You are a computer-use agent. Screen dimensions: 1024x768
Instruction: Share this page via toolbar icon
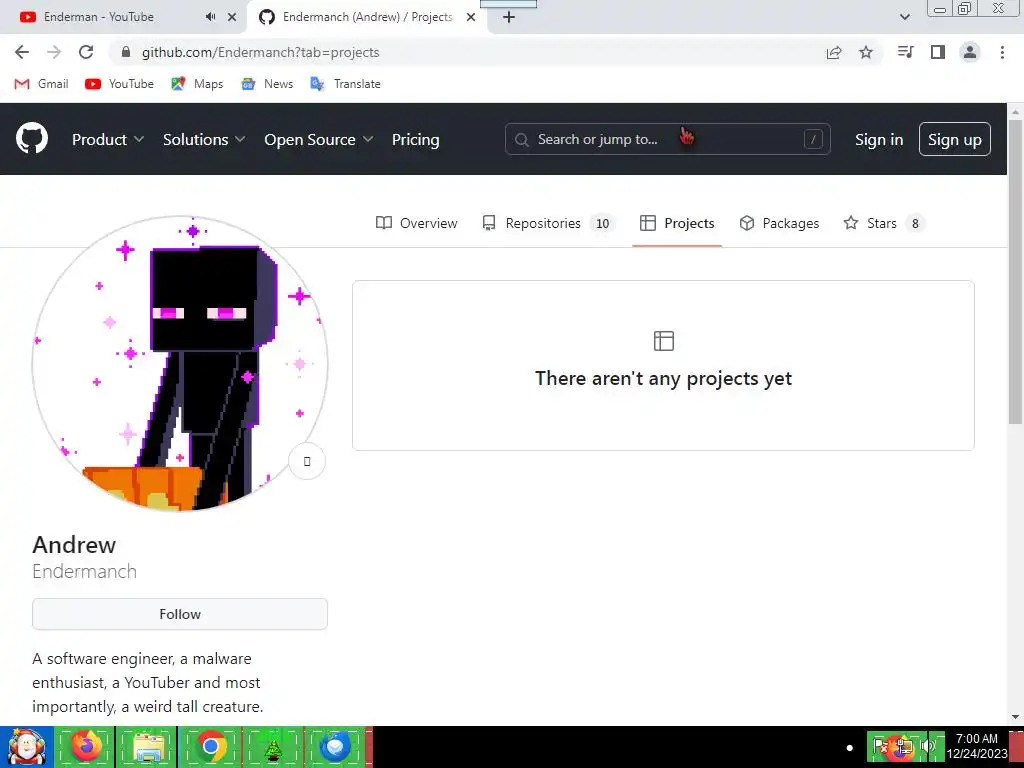tap(834, 52)
